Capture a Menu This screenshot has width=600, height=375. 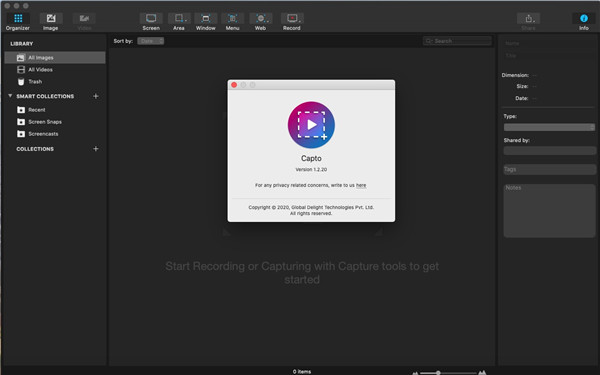tap(232, 22)
